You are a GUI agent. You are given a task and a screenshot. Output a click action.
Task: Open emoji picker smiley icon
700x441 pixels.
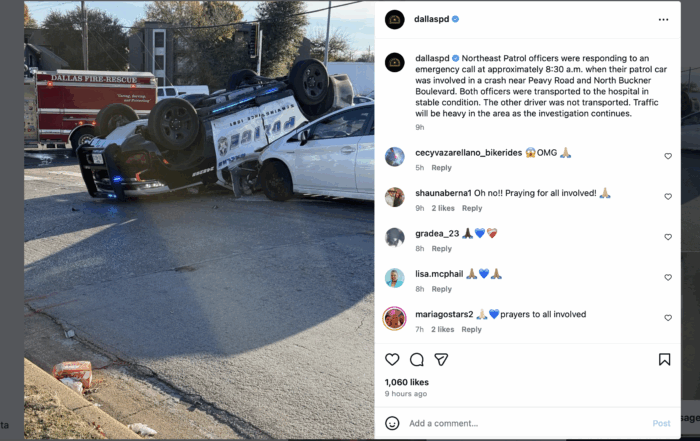coord(392,423)
